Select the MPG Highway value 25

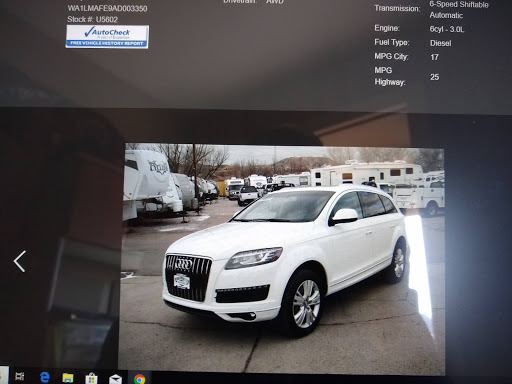click(434, 77)
